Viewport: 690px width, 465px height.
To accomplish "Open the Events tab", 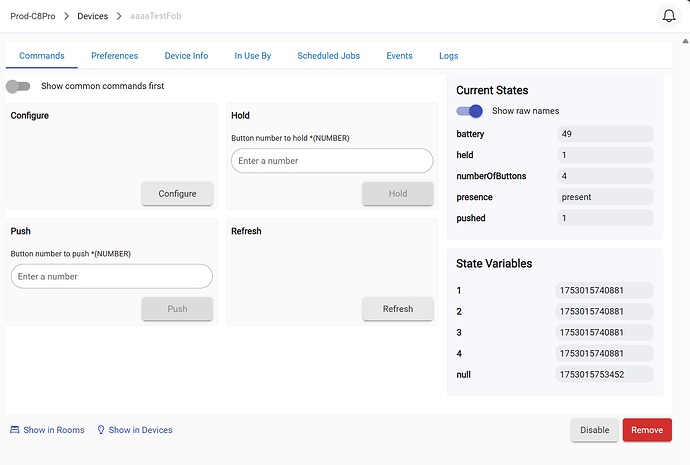I will point(399,56).
